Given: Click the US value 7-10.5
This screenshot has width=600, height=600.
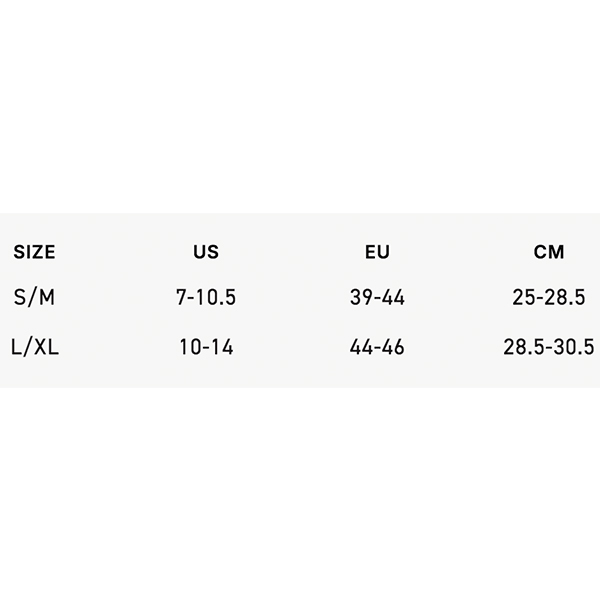Looking at the screenshot, I should [x=206, y=297].
